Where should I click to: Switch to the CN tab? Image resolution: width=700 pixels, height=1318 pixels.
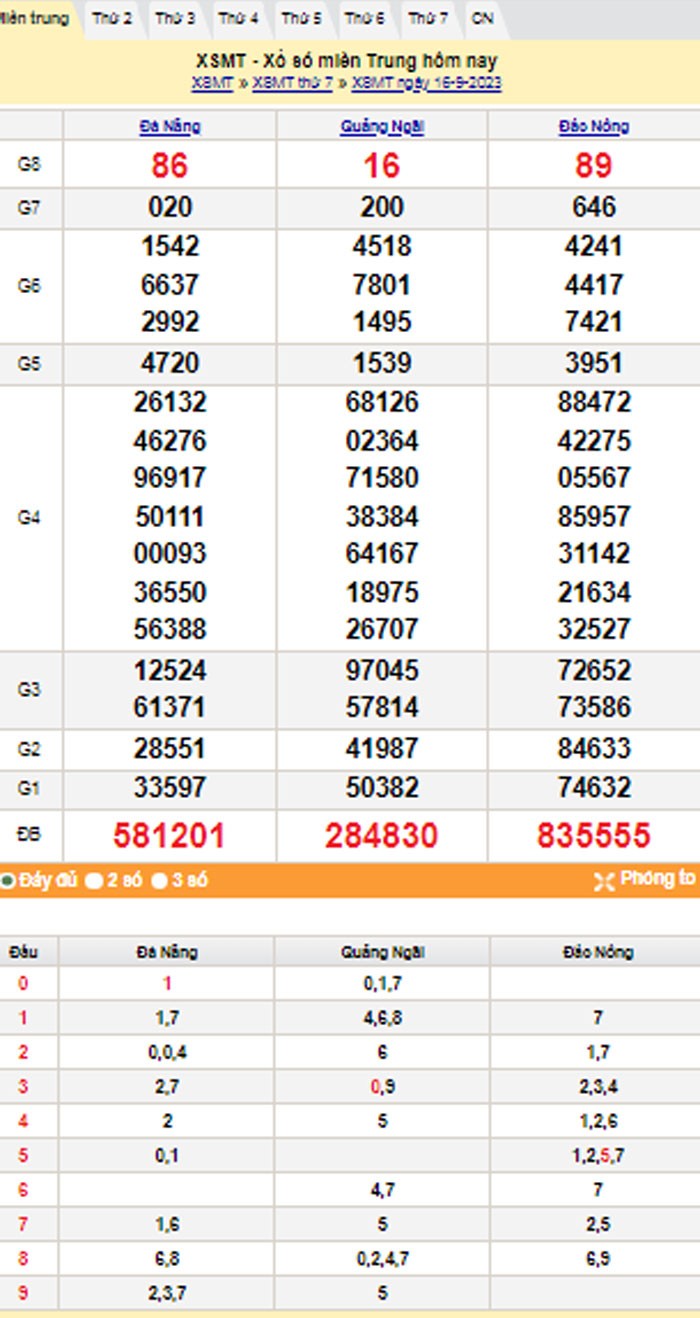[x=482, y=18]
